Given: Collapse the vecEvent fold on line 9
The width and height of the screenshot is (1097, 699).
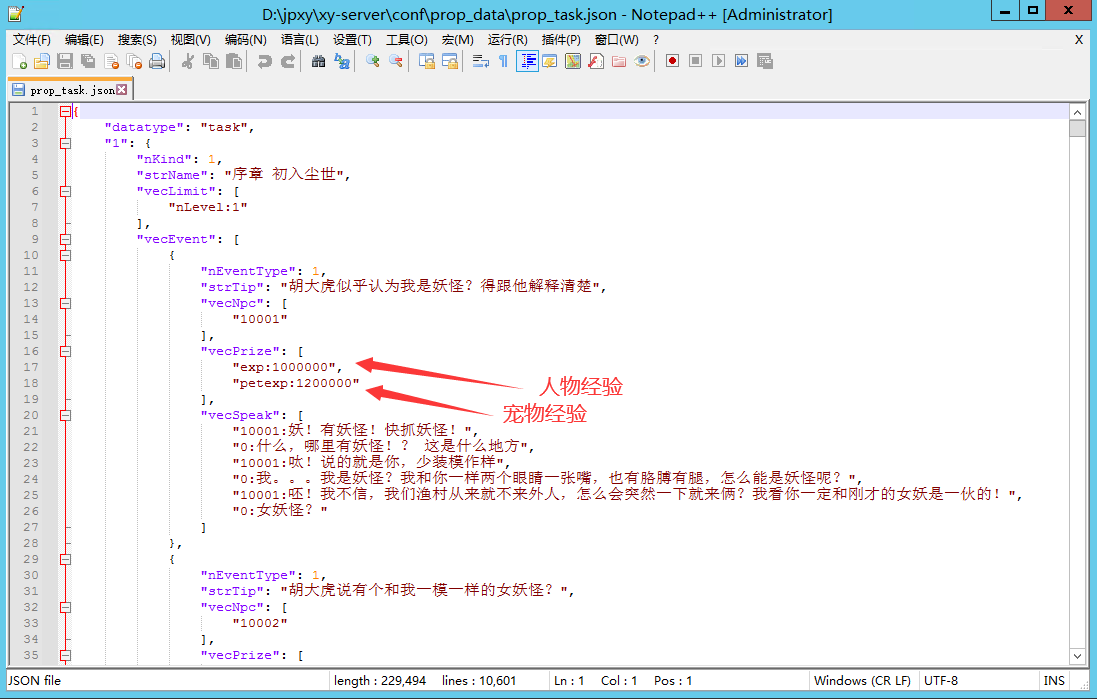Looking at the screenshot, I should (x=65, y=239).
